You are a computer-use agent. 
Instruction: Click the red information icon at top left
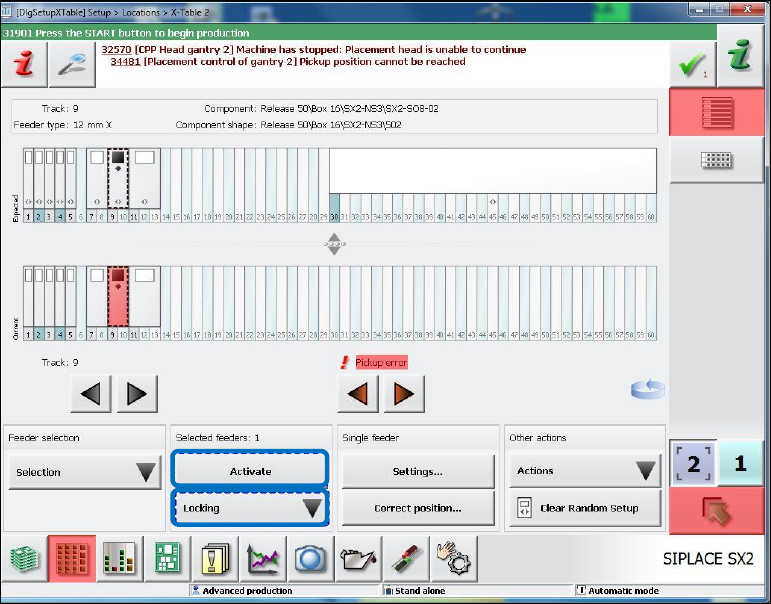22,65
